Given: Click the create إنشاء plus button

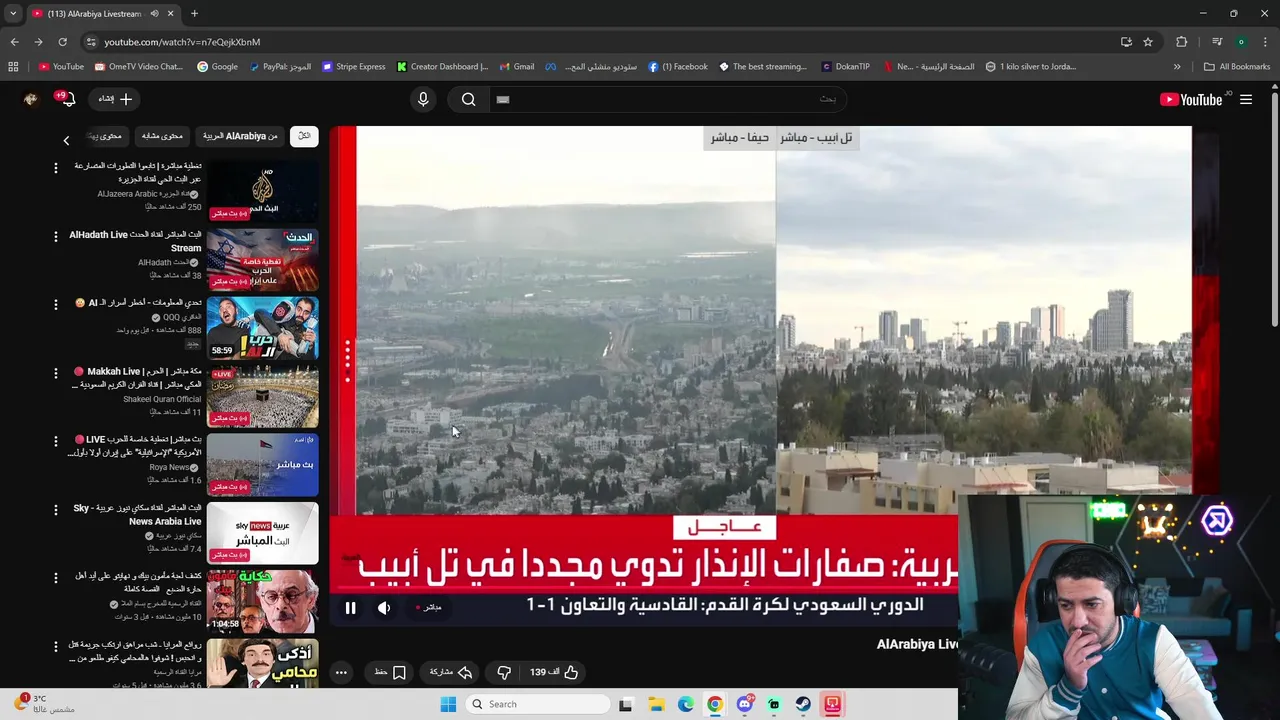Looking at the screenshot, I should 115,99.
